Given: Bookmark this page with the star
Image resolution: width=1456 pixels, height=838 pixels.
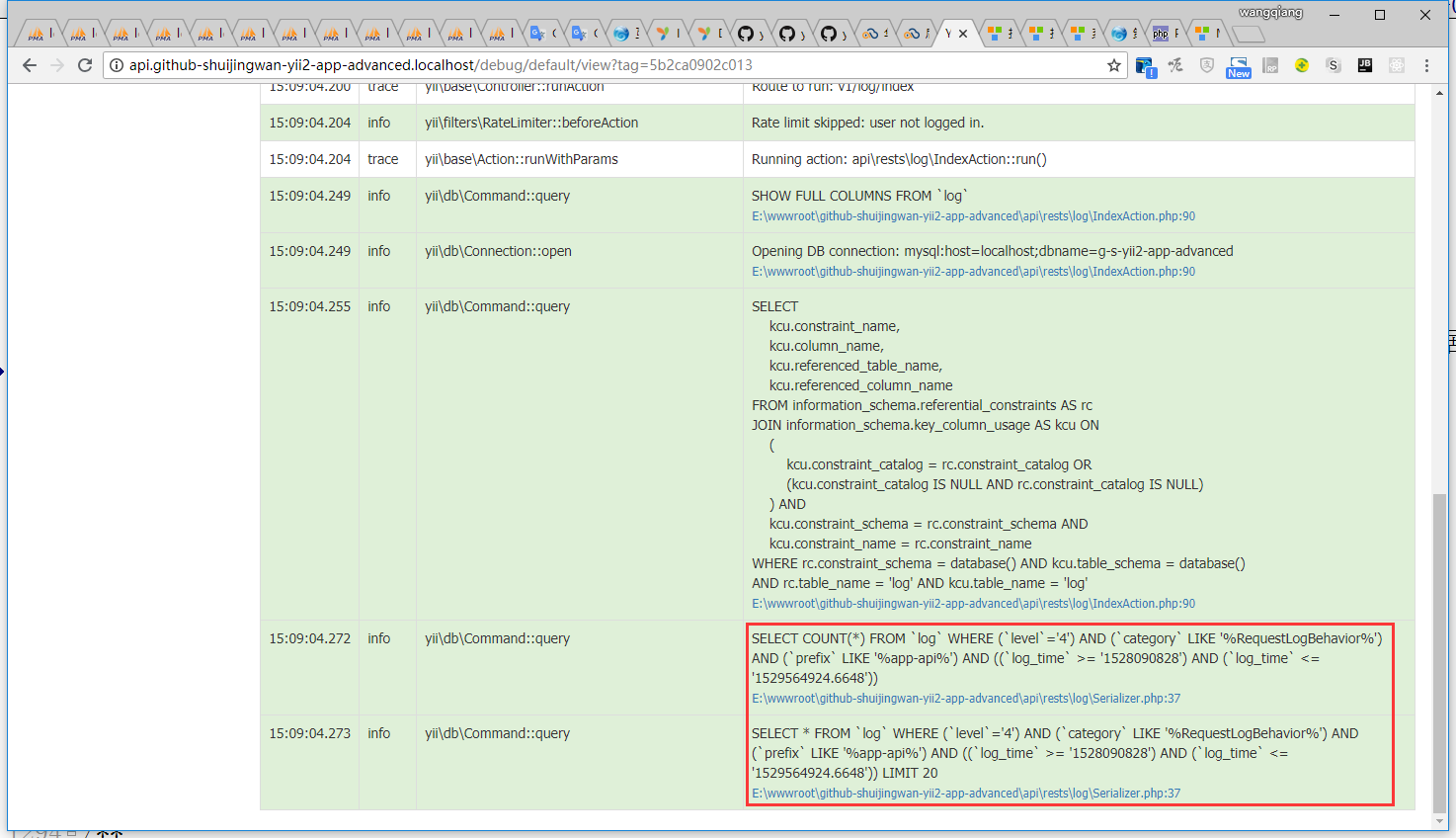Looking at the screenshot, I should (1114, 65).
